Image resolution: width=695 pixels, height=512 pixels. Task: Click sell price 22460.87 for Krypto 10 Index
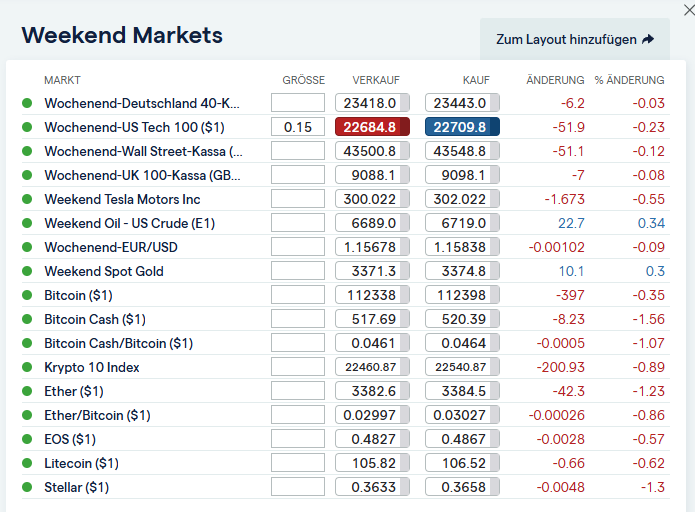(x=372, y=367)
